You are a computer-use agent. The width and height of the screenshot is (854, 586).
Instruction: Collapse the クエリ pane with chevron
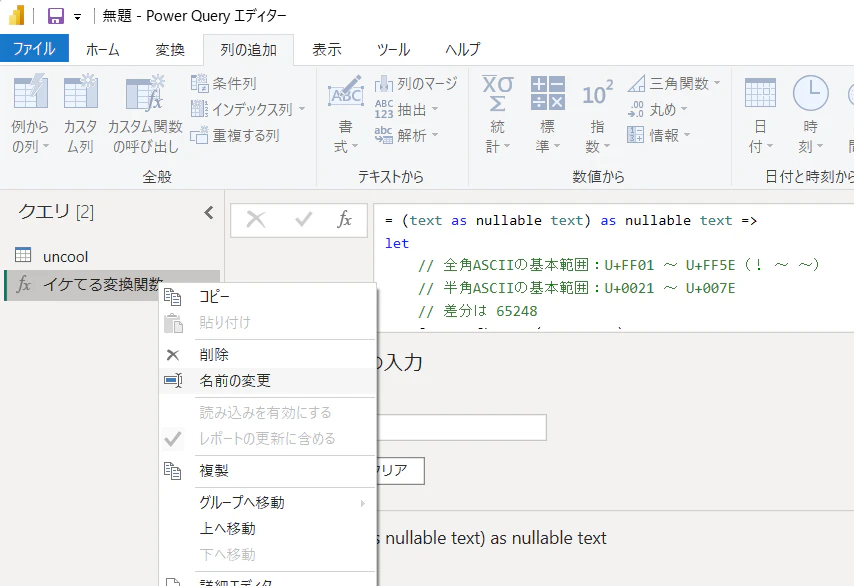tap(209, 212)
